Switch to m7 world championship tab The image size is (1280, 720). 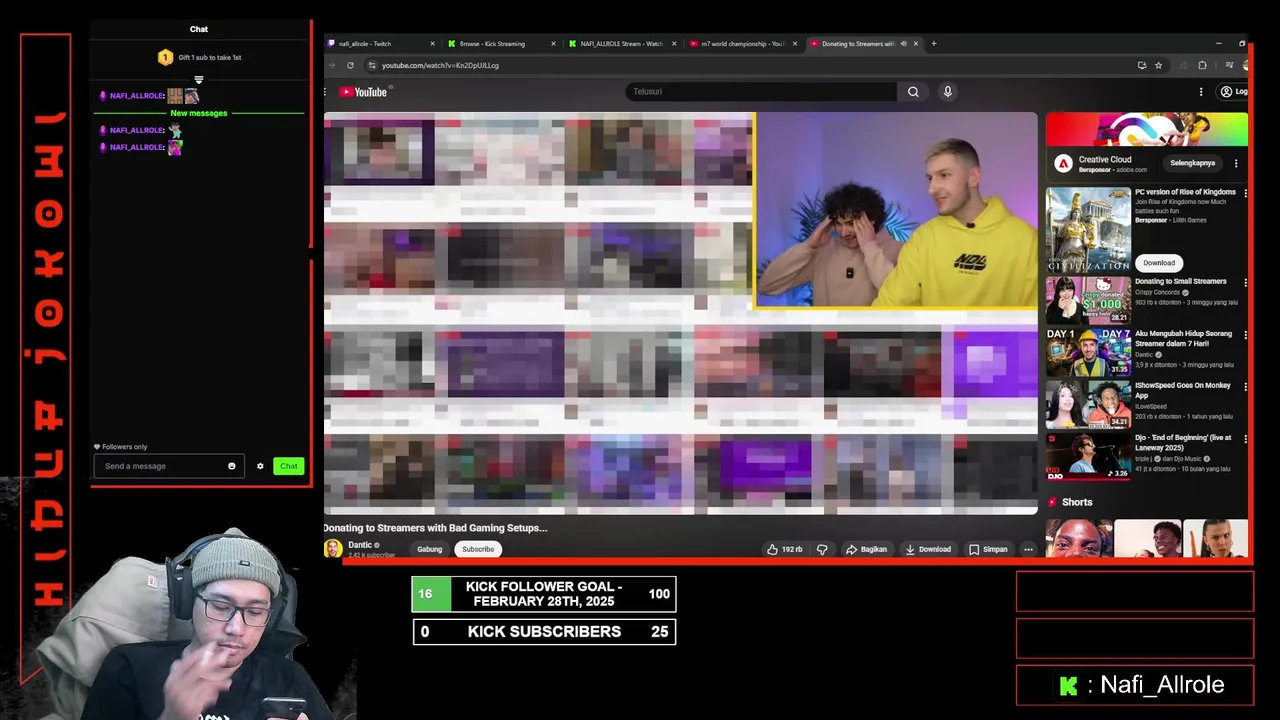point(742,44)
